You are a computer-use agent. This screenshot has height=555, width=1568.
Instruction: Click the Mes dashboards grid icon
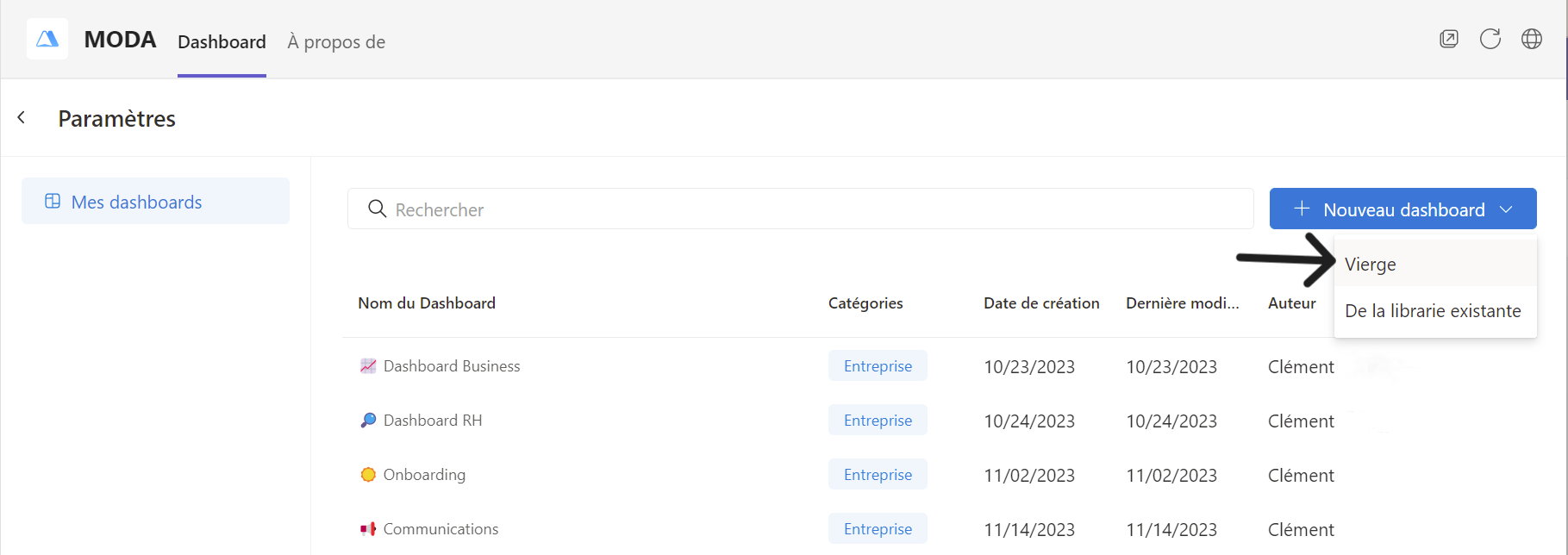point(53,201)
